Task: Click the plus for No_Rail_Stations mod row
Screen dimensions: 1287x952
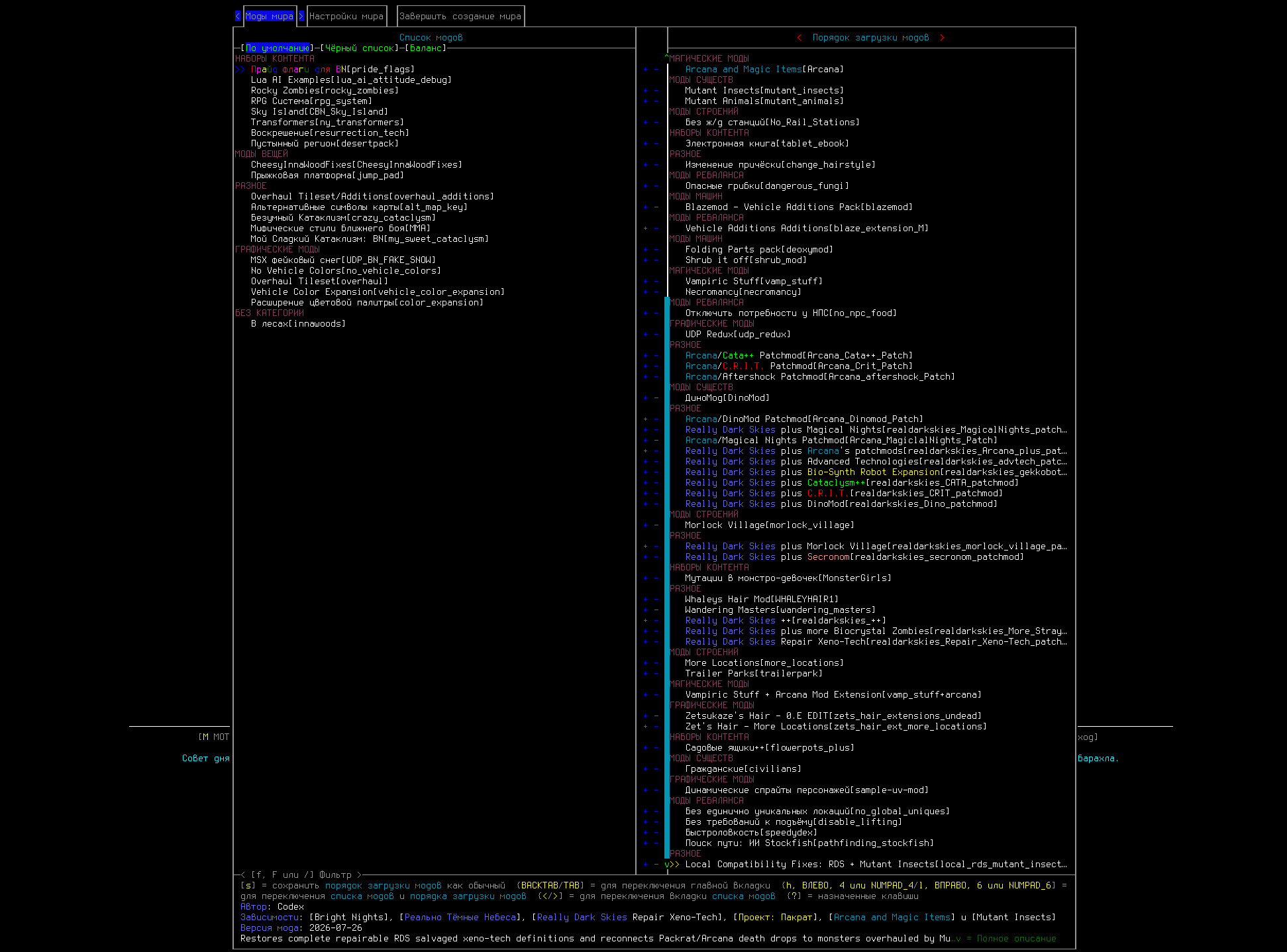Action: 646,123
